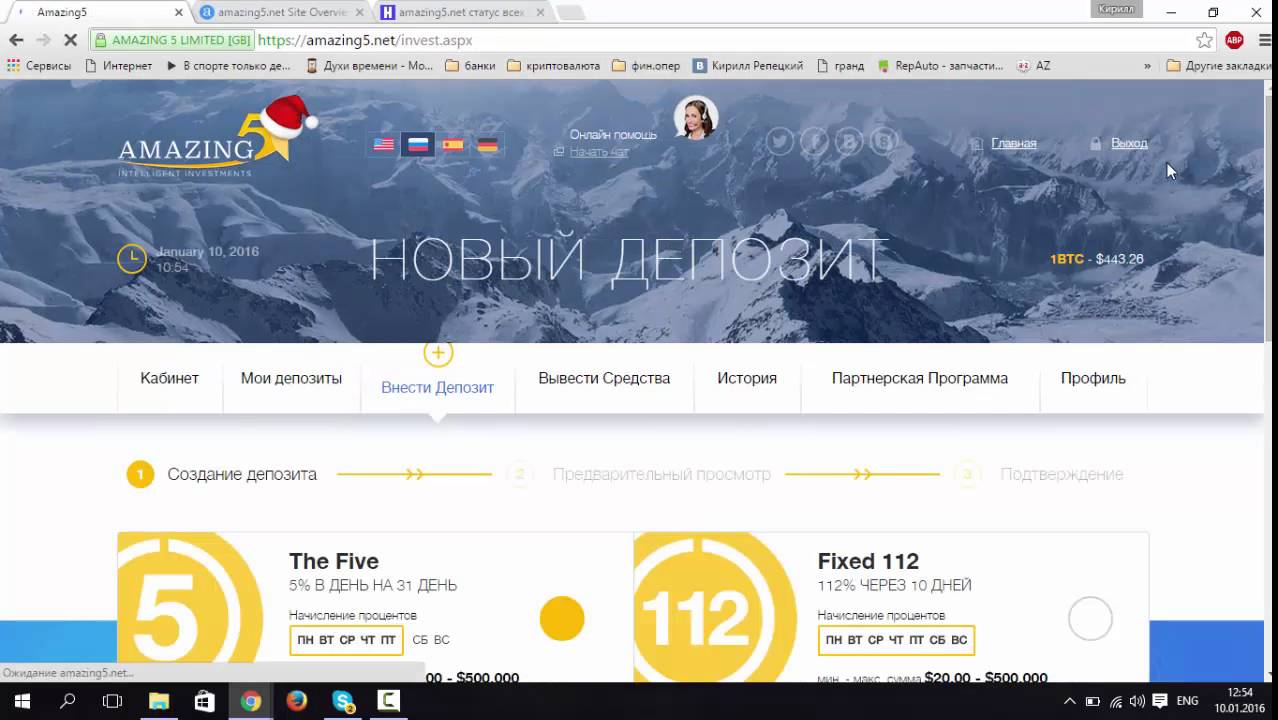This screenshot has height=720, width=1278.
Task: Expand hidden bookmarks chevron
Action: pos(1147,66)
